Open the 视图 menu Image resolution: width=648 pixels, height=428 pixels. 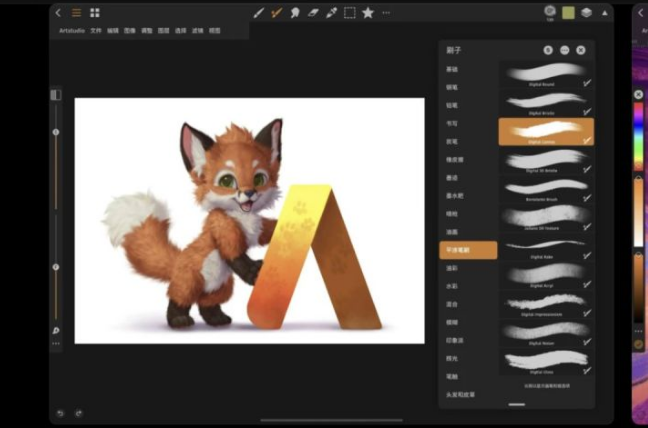[214, 31]
